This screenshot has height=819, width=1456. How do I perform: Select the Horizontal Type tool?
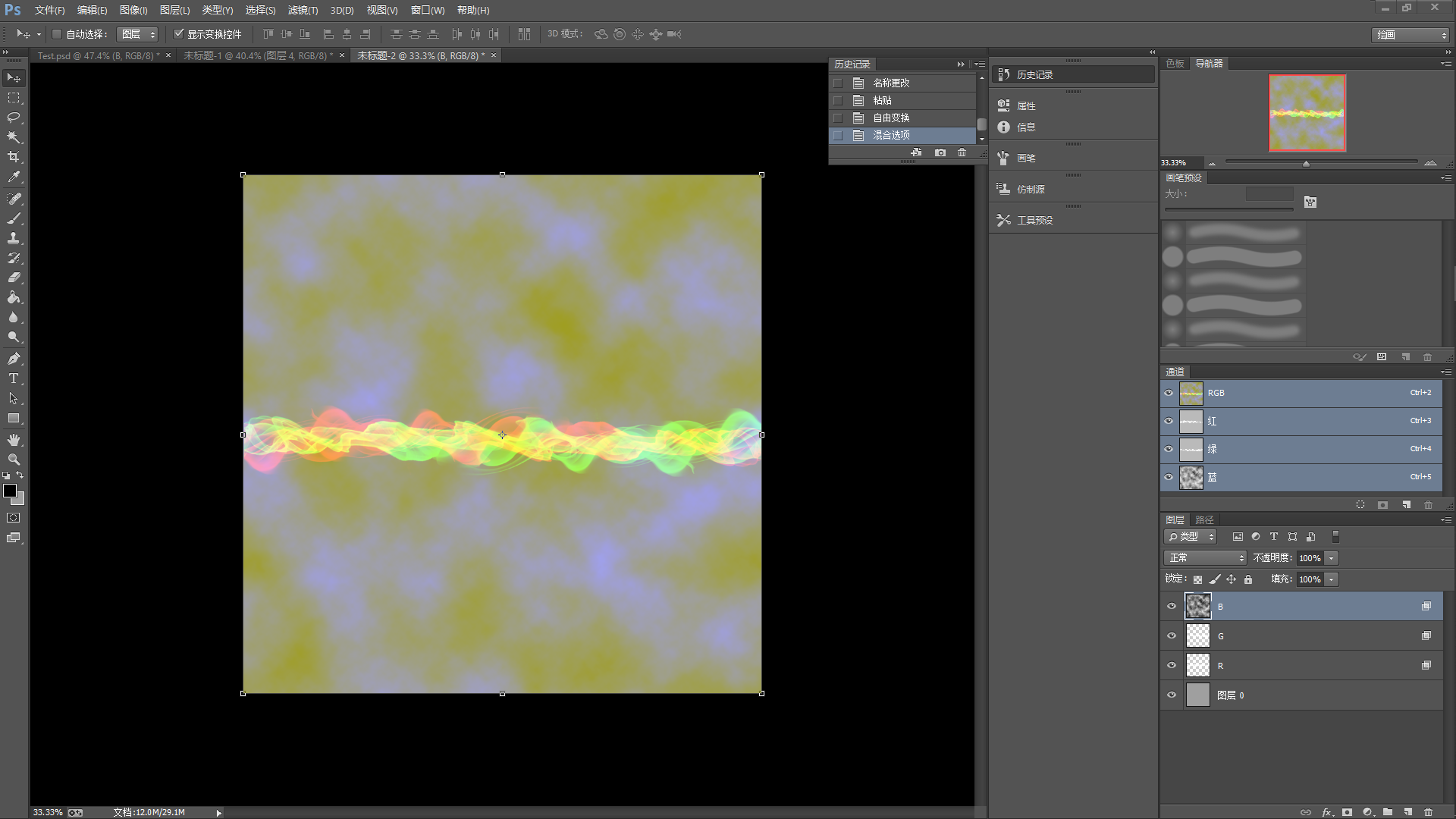[14, 378]
